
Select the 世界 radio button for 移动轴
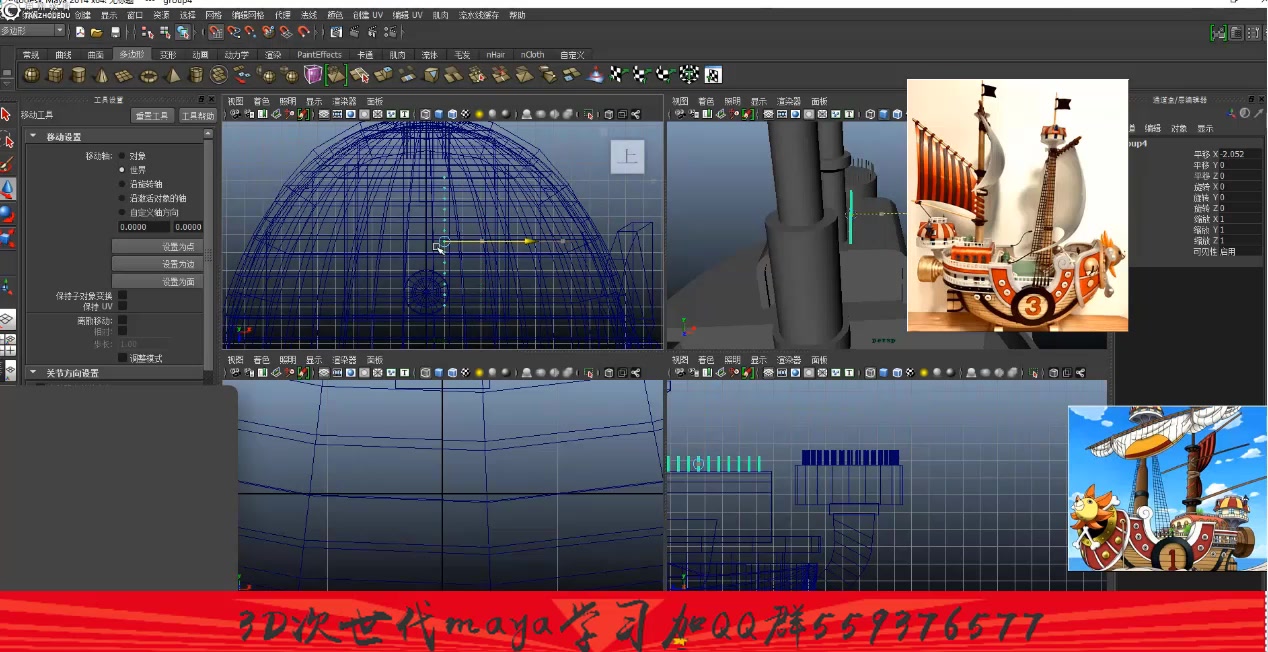[x=123, y=168]
